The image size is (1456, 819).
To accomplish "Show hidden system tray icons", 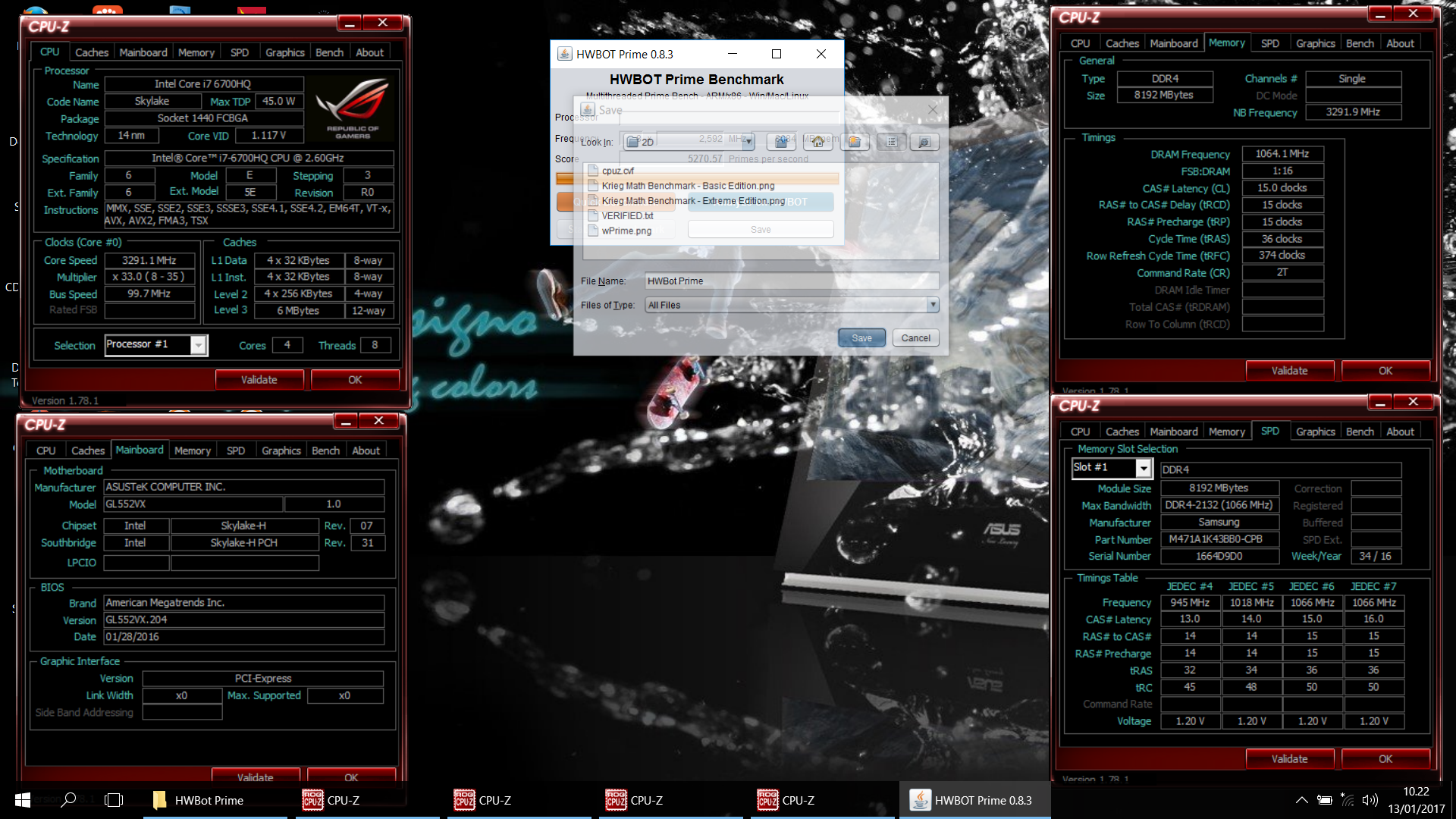I will click(1301, 800).
